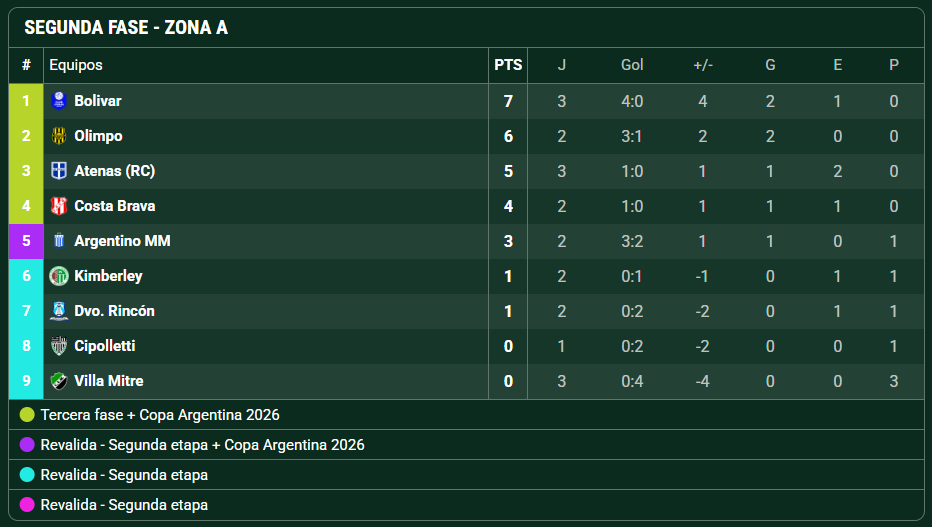932x527 pixels.
Task: Click the Kimberley round green crest
Action: (59, 276)
